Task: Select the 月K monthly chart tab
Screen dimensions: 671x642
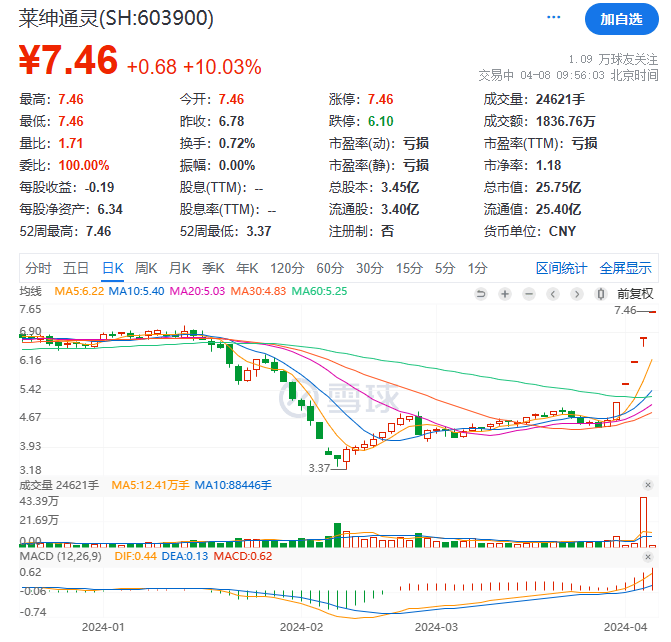Action: [179, 268]
